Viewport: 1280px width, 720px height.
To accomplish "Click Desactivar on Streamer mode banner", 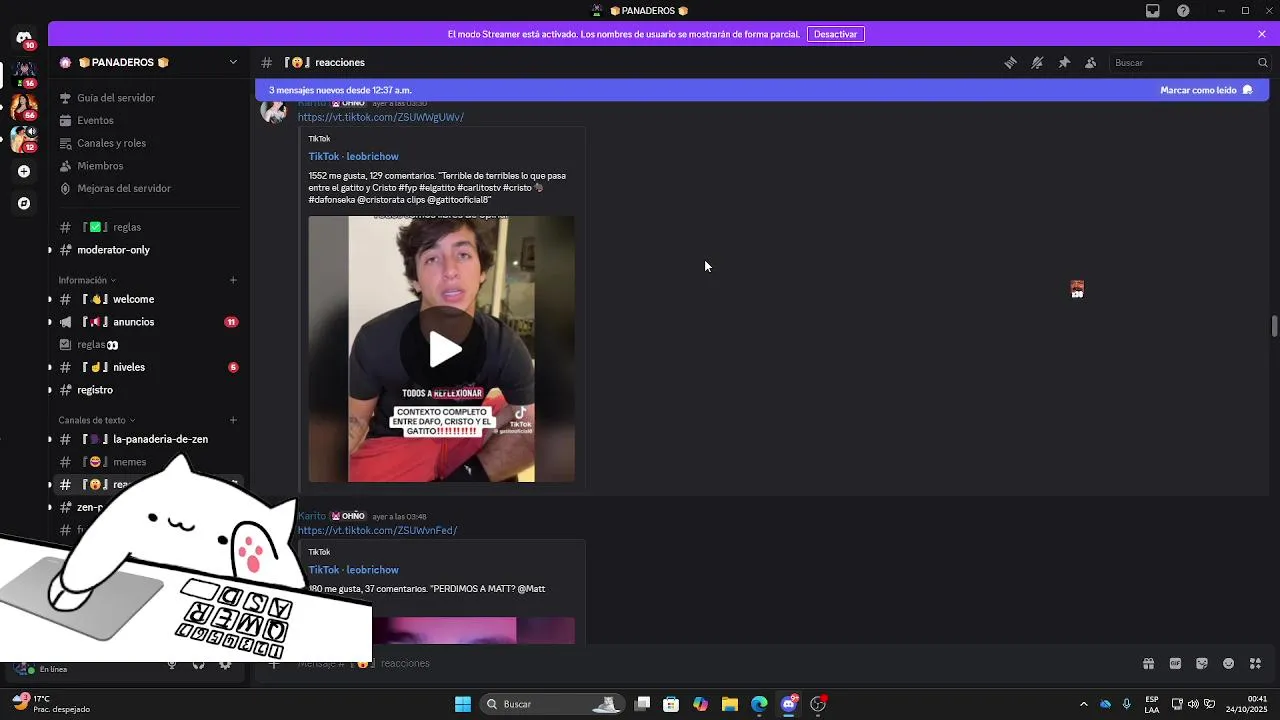I will (835, 34).
